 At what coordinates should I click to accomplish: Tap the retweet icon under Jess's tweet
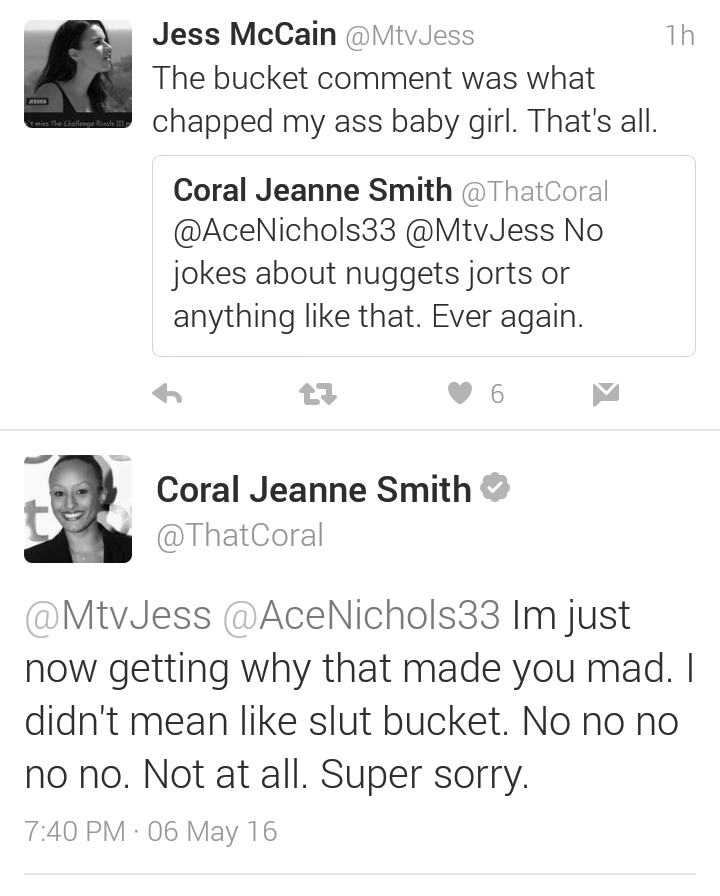pyautogui.click(x=318, y=394)
